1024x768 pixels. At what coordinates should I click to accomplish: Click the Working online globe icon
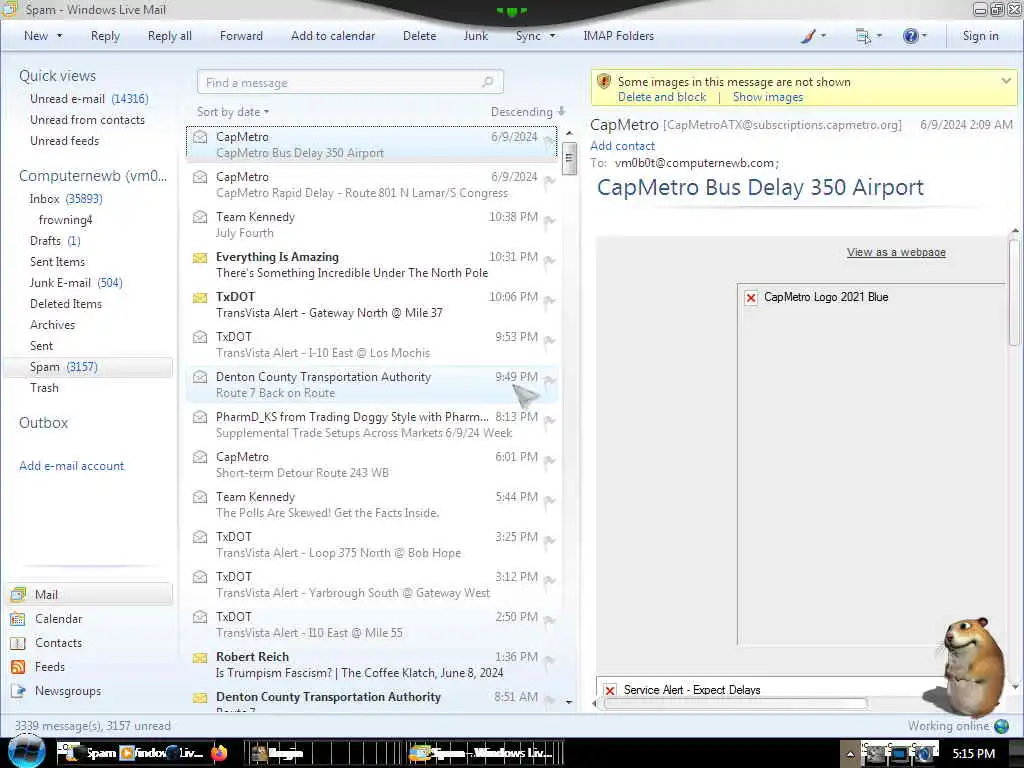click(1001, 726)
